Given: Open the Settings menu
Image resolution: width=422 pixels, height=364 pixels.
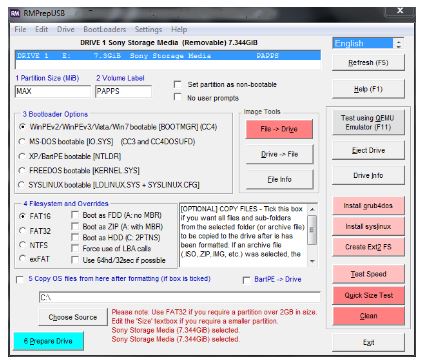Looking at the screenshot, I should click(x=148, y=29).
